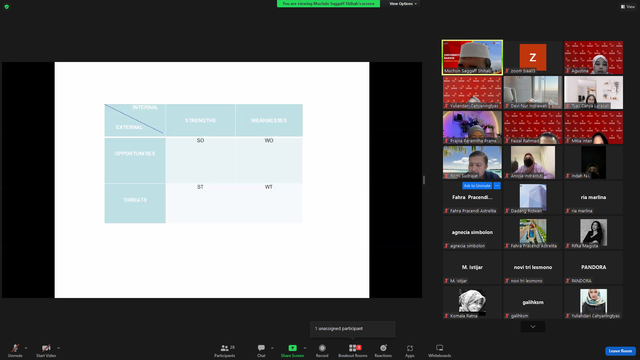The image size is (640, 360).
Task: Open audio options caret next to Unmute
Action: click(x=26, y=348)
